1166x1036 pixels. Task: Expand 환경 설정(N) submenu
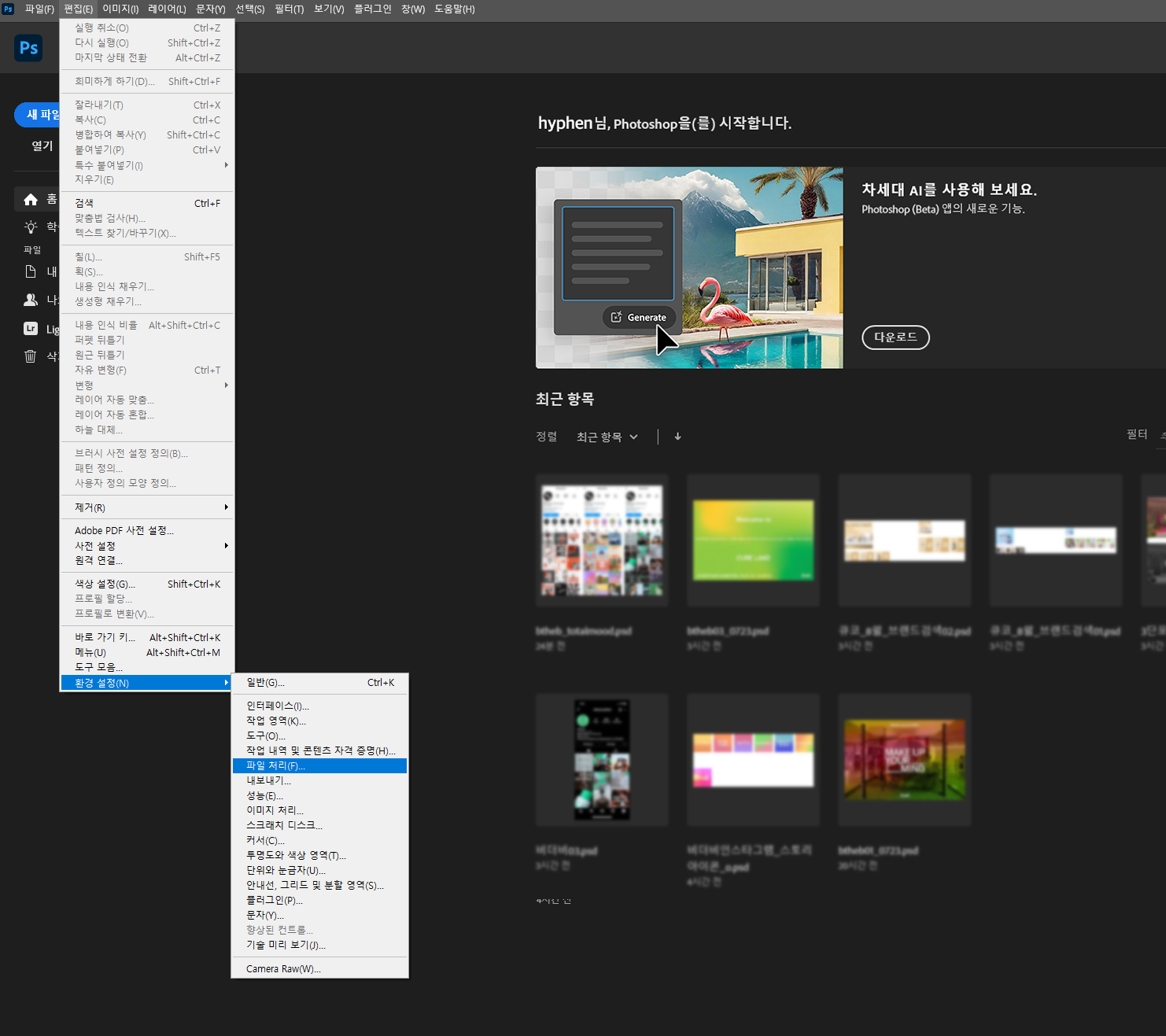pos(147,683)
